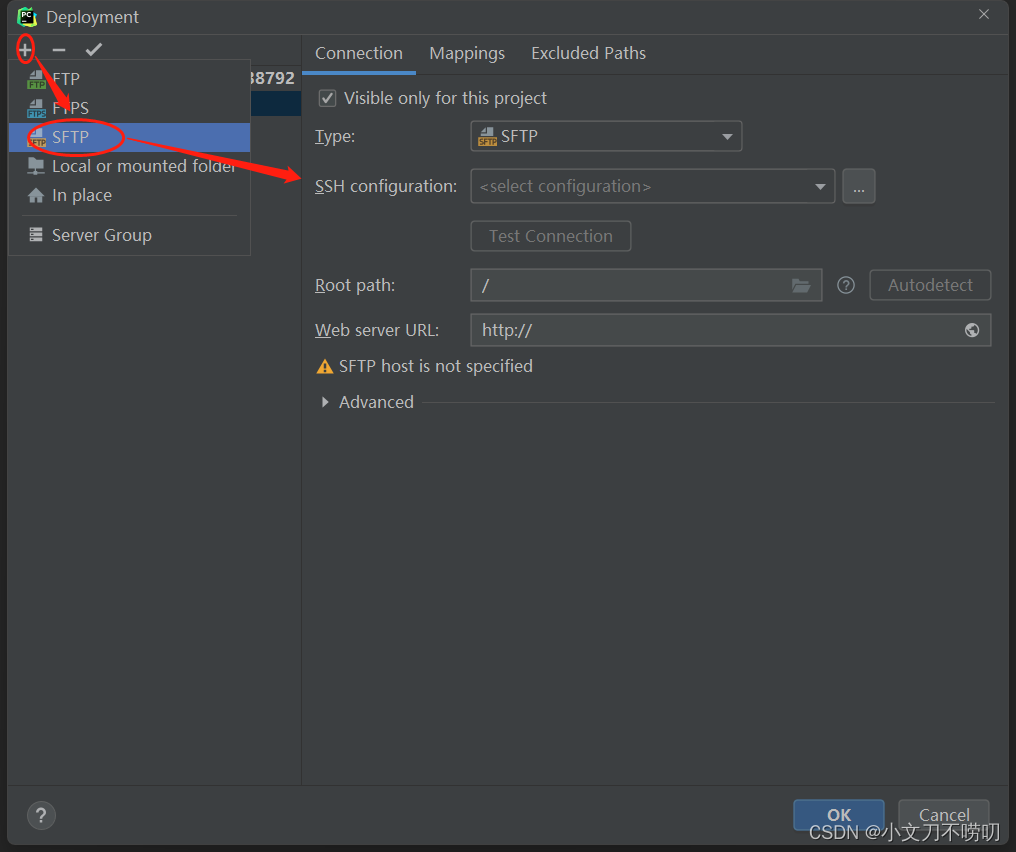Choose FTP from the server type menu
1016x852 pixels.
[130, 79]
